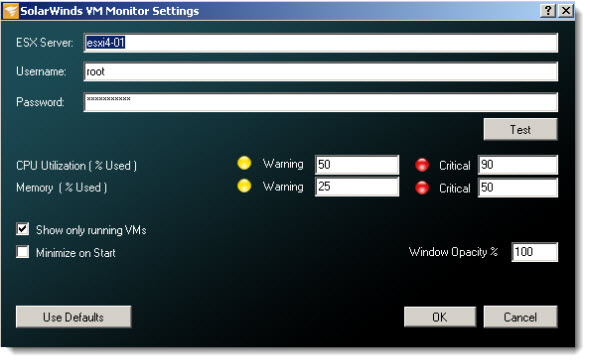Select the Password field
590x362 pixels.
pyautogui.click(x=321, y=102)
